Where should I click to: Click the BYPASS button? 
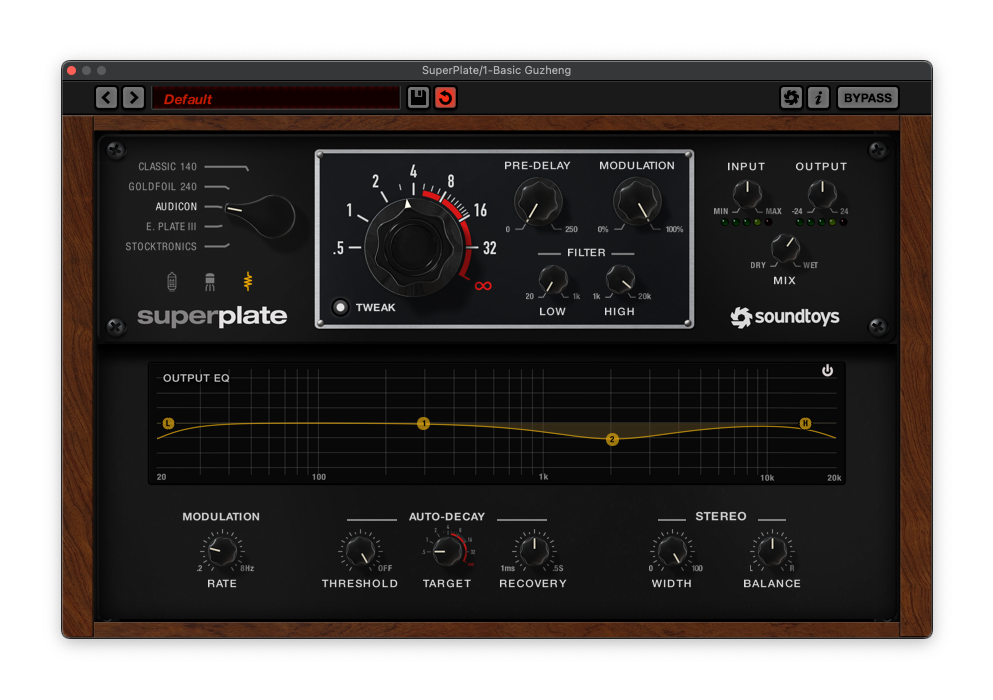868,98
